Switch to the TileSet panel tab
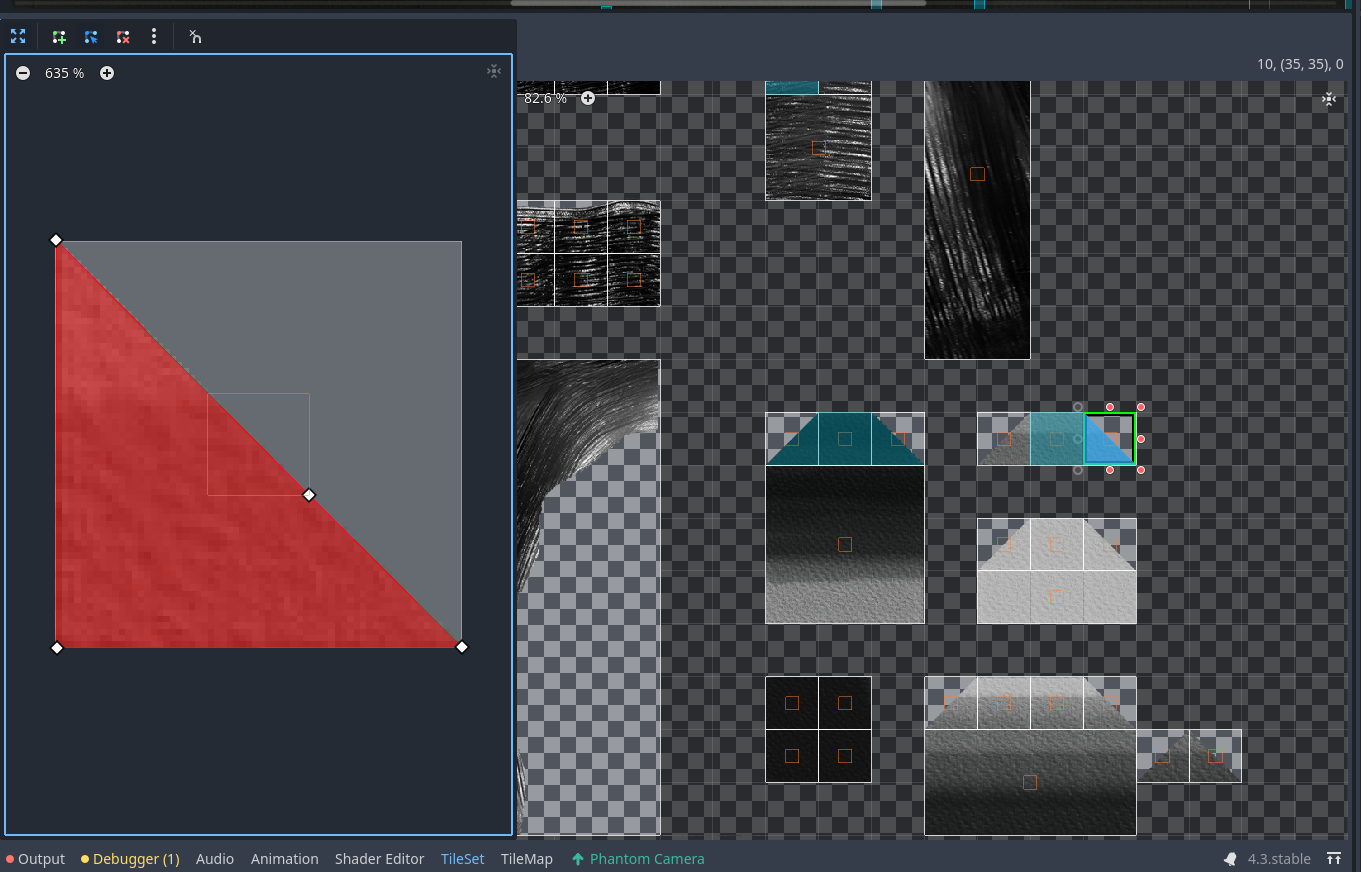This screenshot has height=872, width=1361. point(463,859)
